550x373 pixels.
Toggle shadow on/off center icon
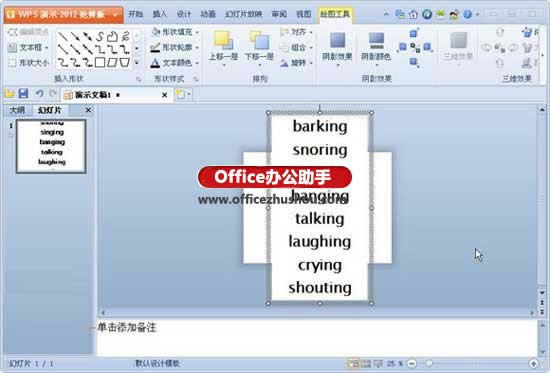click(415, 47)
